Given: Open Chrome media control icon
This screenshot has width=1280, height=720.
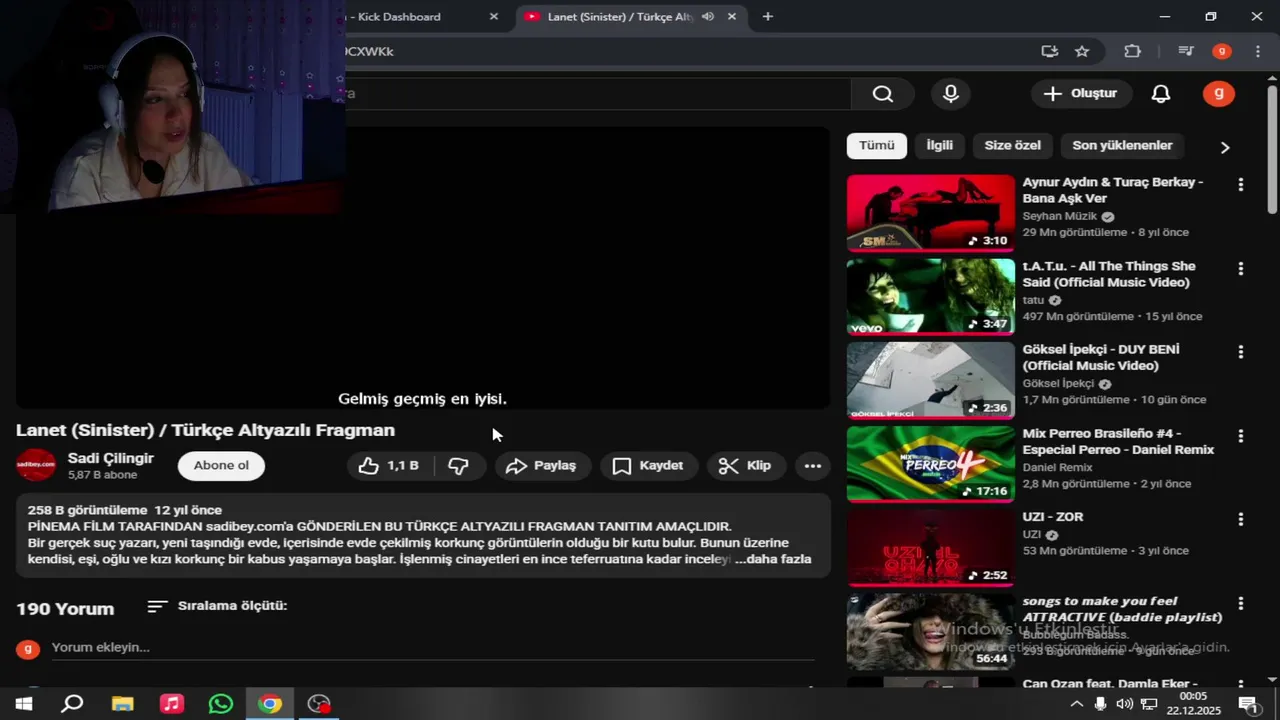Looking at the screenshot, I should [1186, 51].
